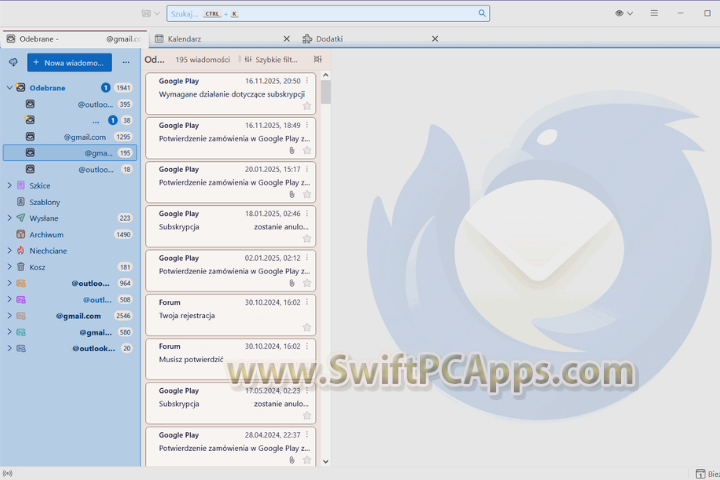This screenshot has height=480, width=720.
Task: Expand the Niechciane folder
Action: click(x=9, y=250)
